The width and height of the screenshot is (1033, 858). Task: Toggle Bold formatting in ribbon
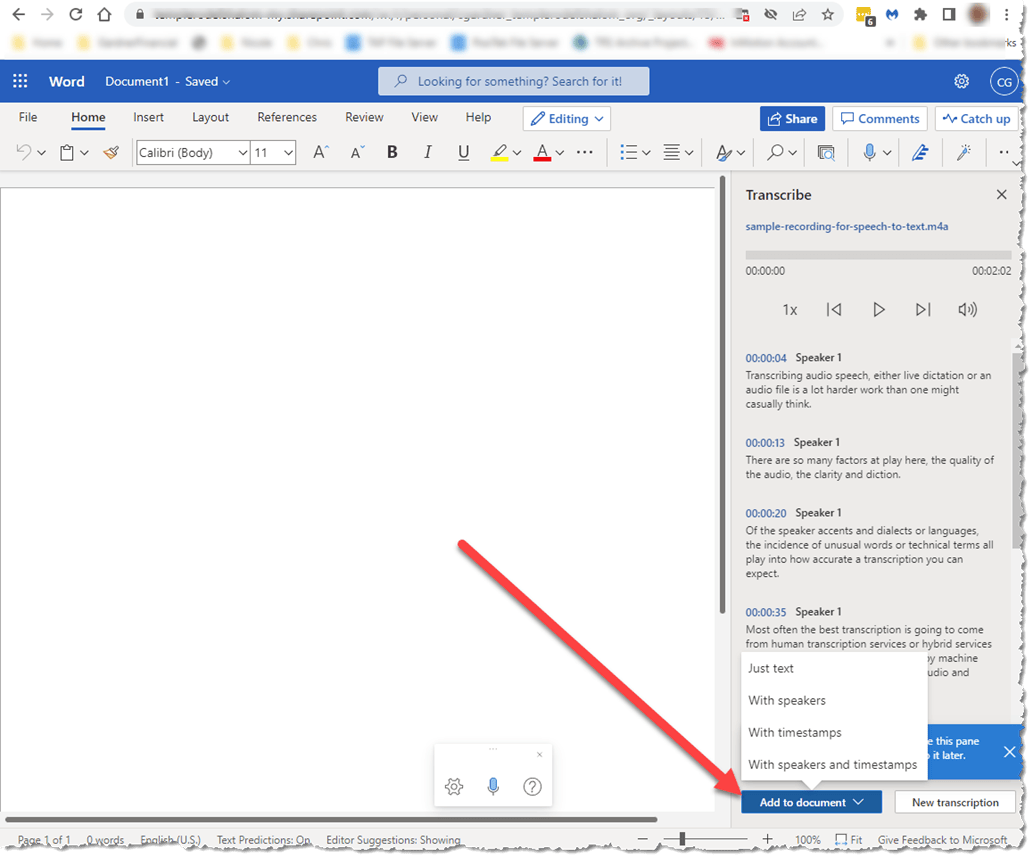[392, 152]
